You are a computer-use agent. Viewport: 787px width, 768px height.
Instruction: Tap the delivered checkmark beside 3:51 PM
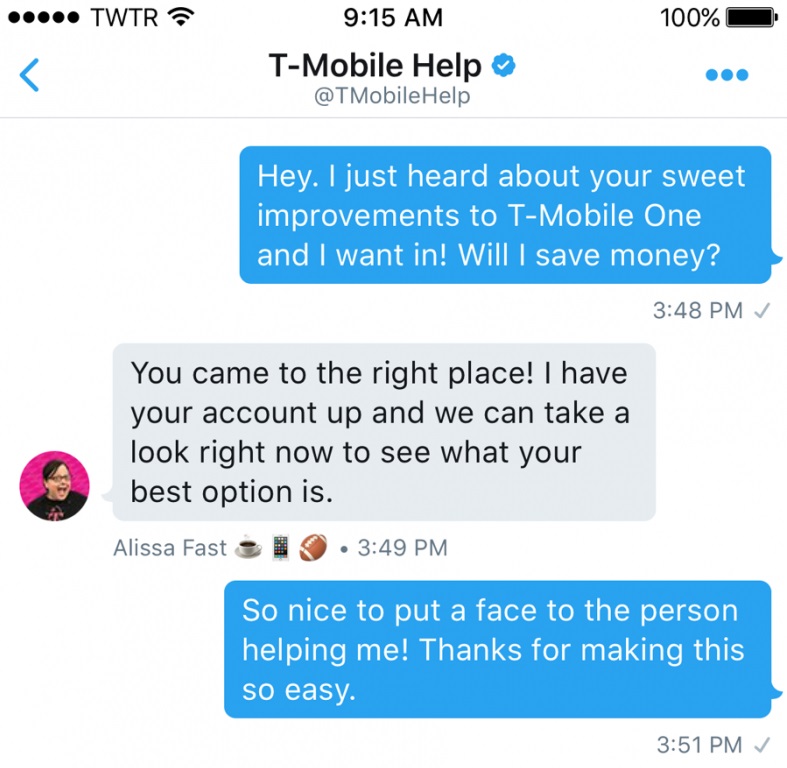[762, 745]
